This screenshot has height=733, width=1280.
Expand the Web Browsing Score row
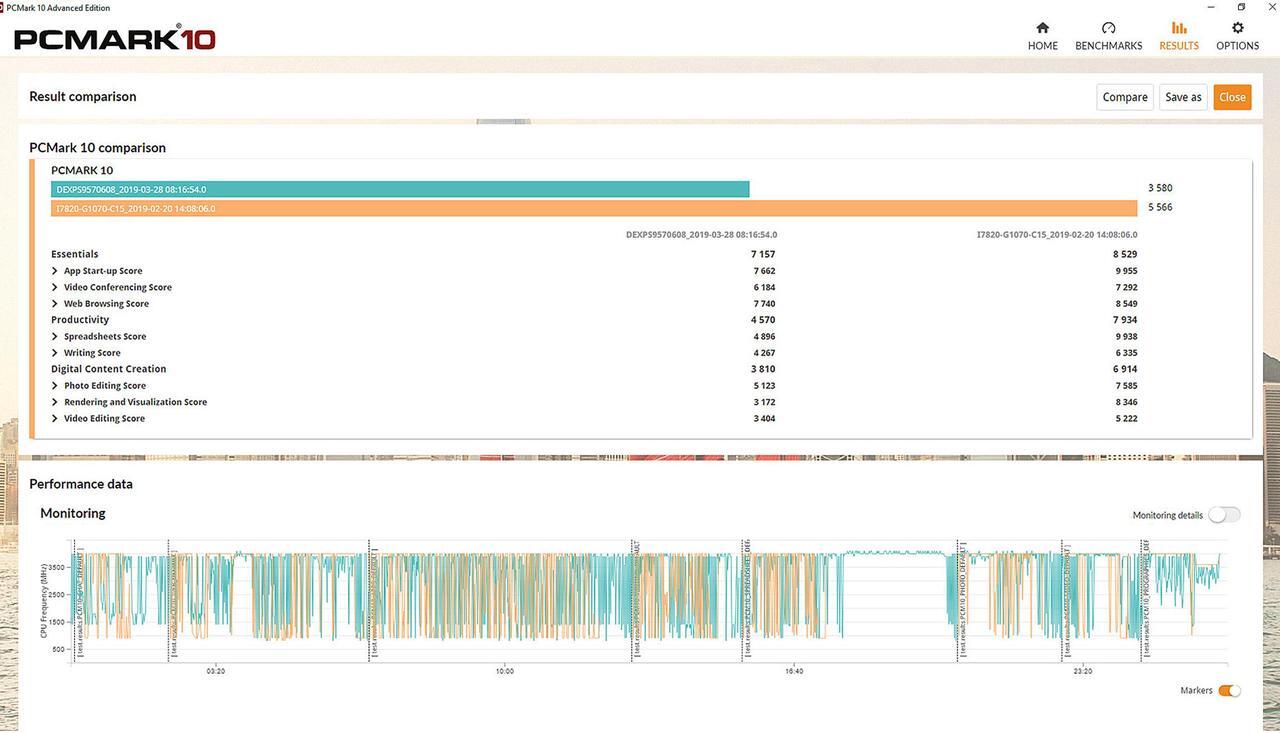coord(54,304)
